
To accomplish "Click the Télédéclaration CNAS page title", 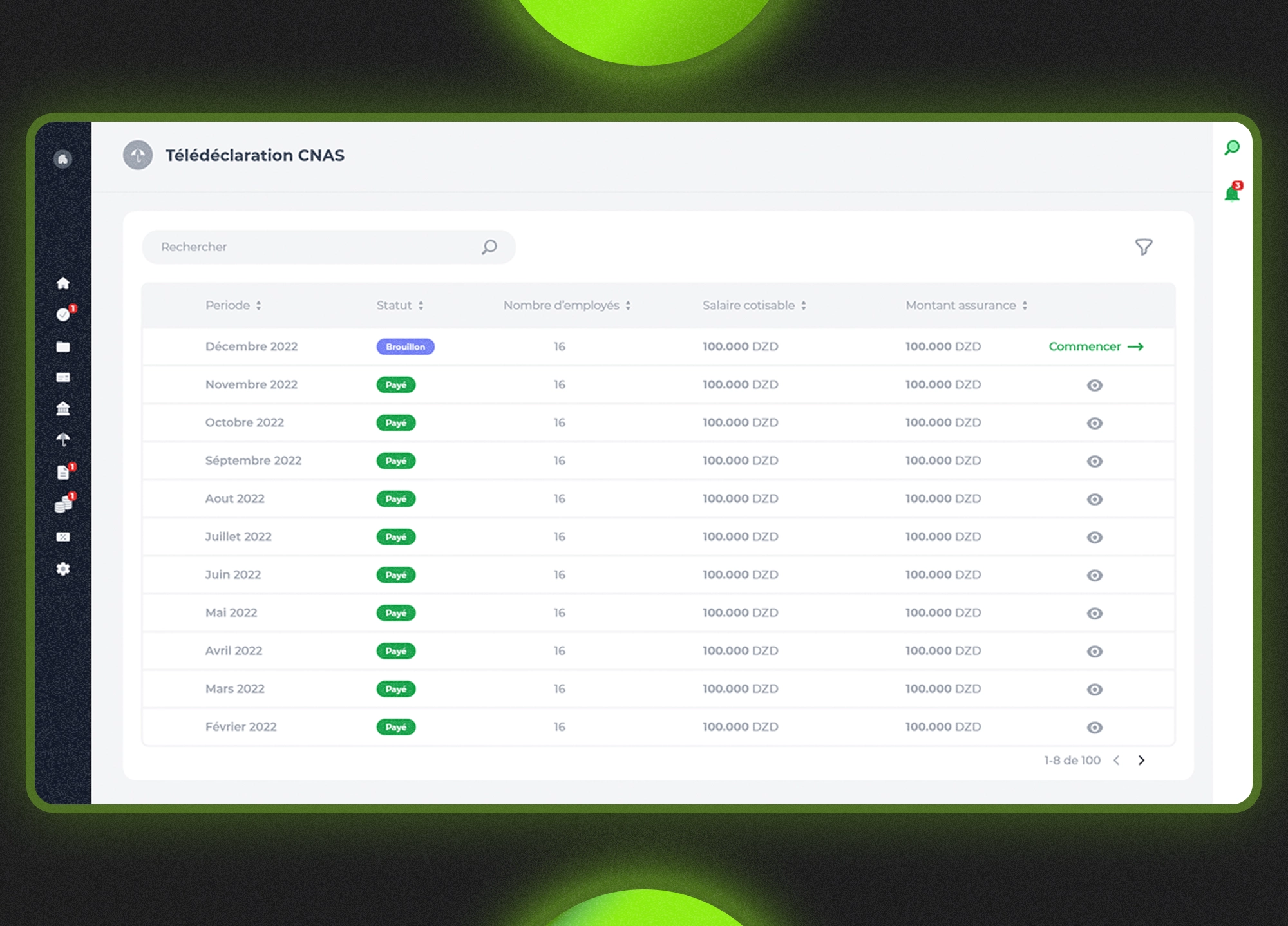I will click(x=255, y=155).
